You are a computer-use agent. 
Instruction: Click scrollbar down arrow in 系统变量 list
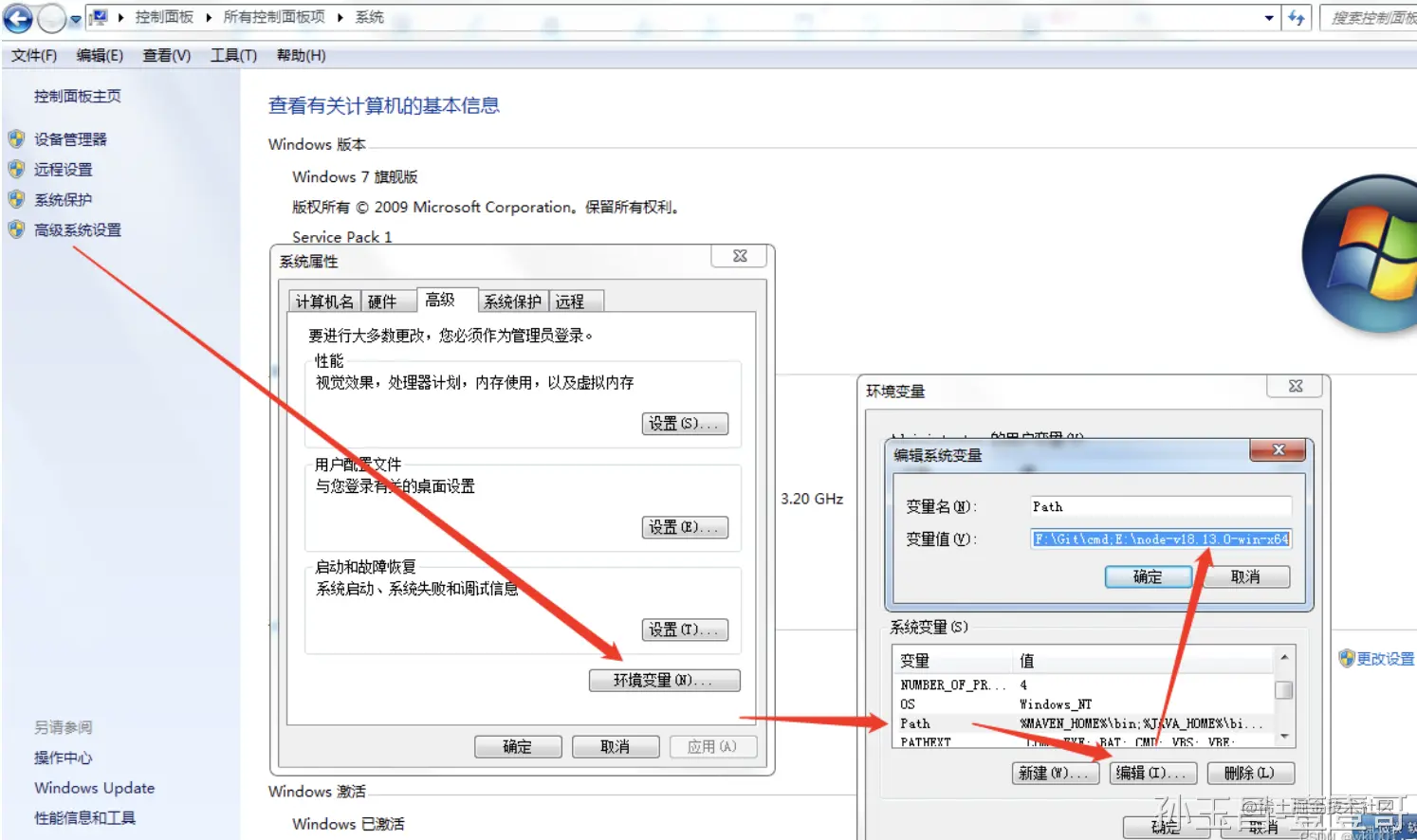[1284, 737]
